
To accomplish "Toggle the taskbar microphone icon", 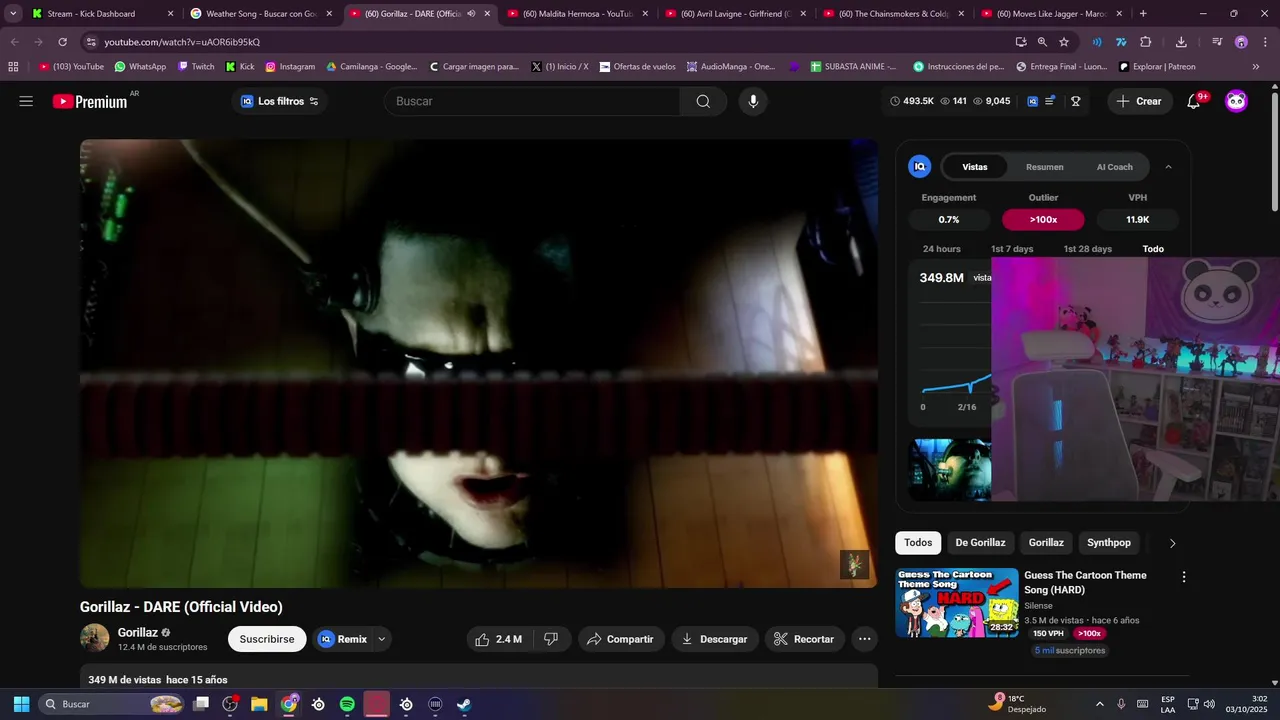I will click(1121, 704).
